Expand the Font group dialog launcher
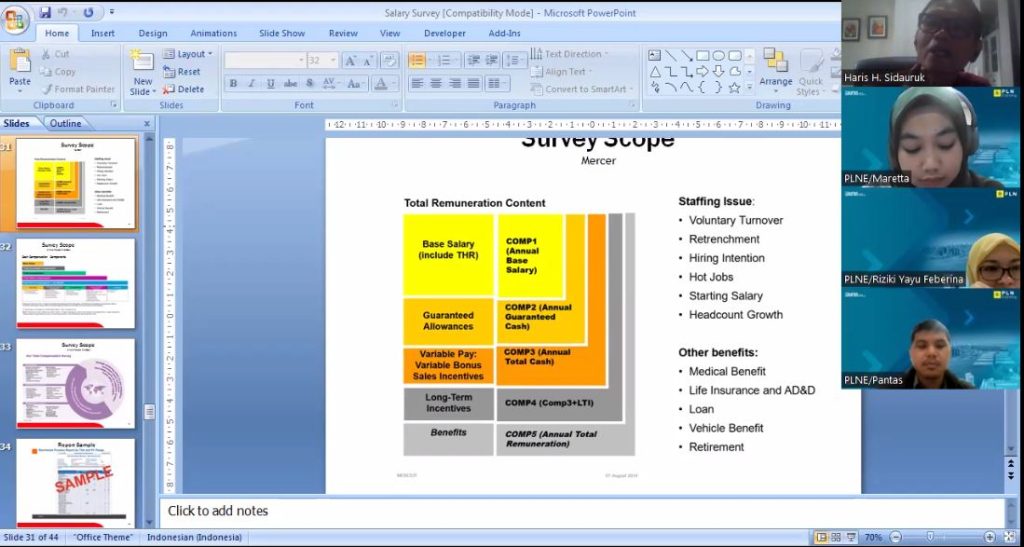The width and height of the screenshot is (1024, 547). pos(395,105)
